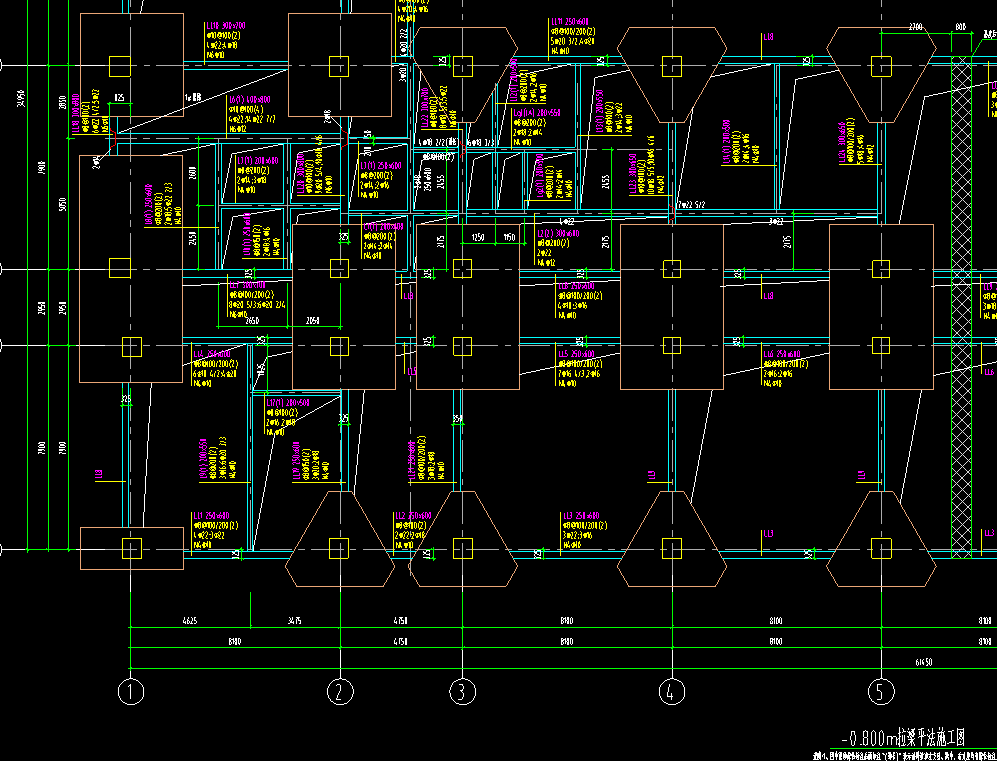Select beam label 'LL11 250x600' at top
Screen dimensions: 997x761
point(569,22)
